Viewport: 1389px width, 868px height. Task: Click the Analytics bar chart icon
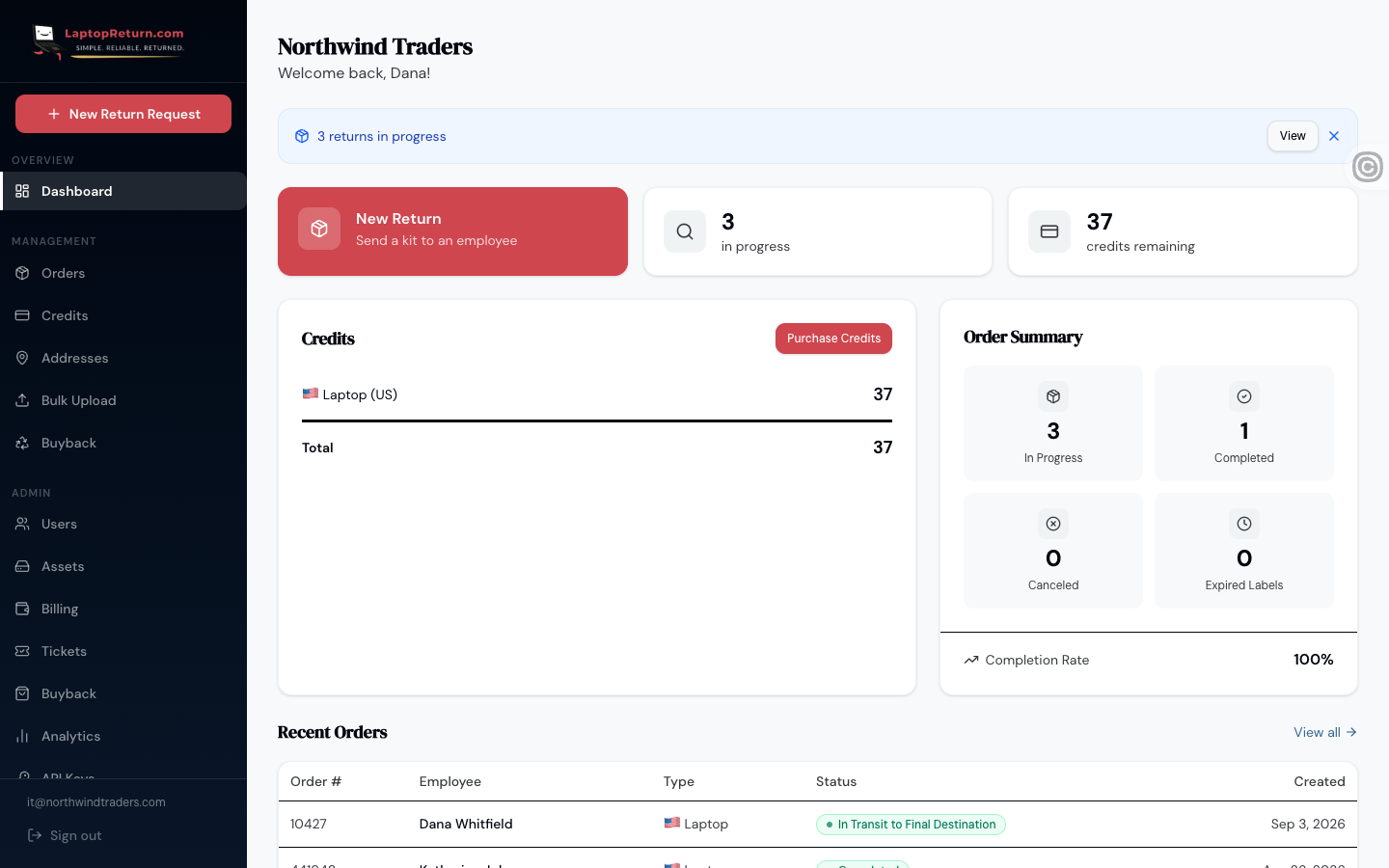[22, 736]
